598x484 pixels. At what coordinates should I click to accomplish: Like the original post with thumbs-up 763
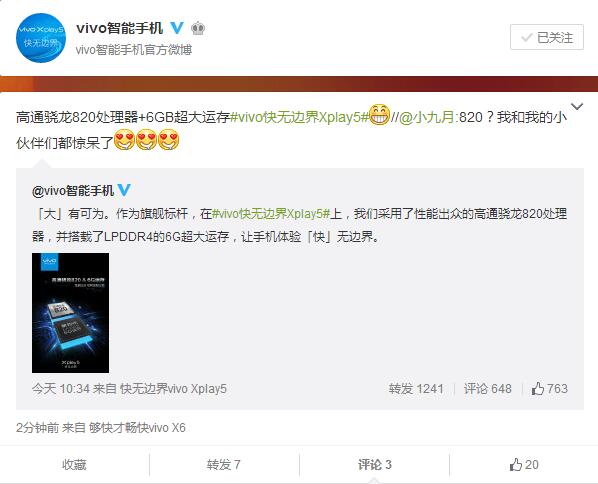pyautogui.click(x=550, y=389)
